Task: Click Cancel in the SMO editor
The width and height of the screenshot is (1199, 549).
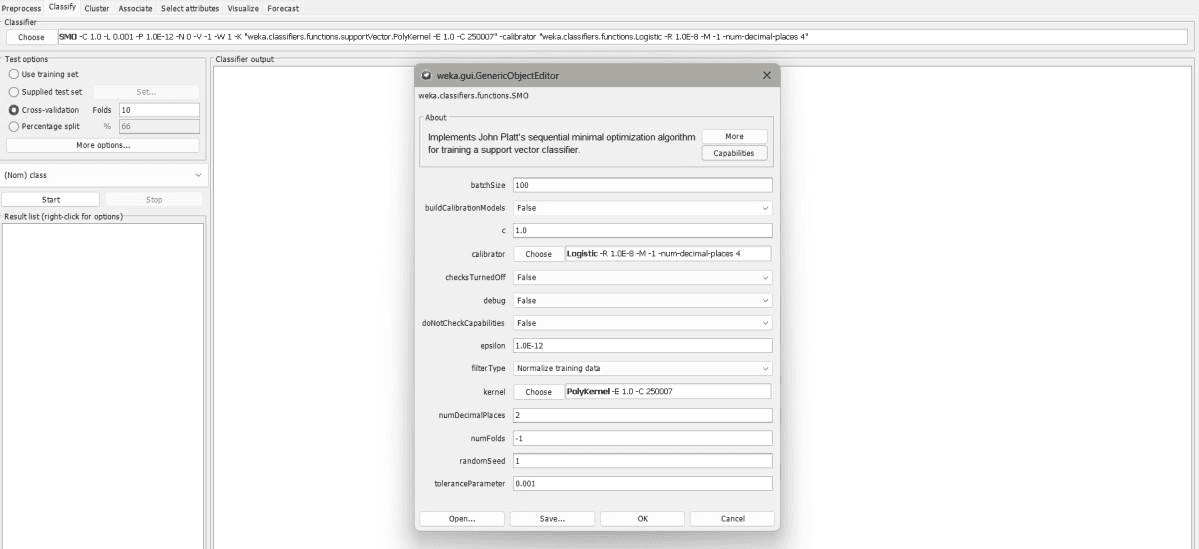Action: (x=733, y=518)
